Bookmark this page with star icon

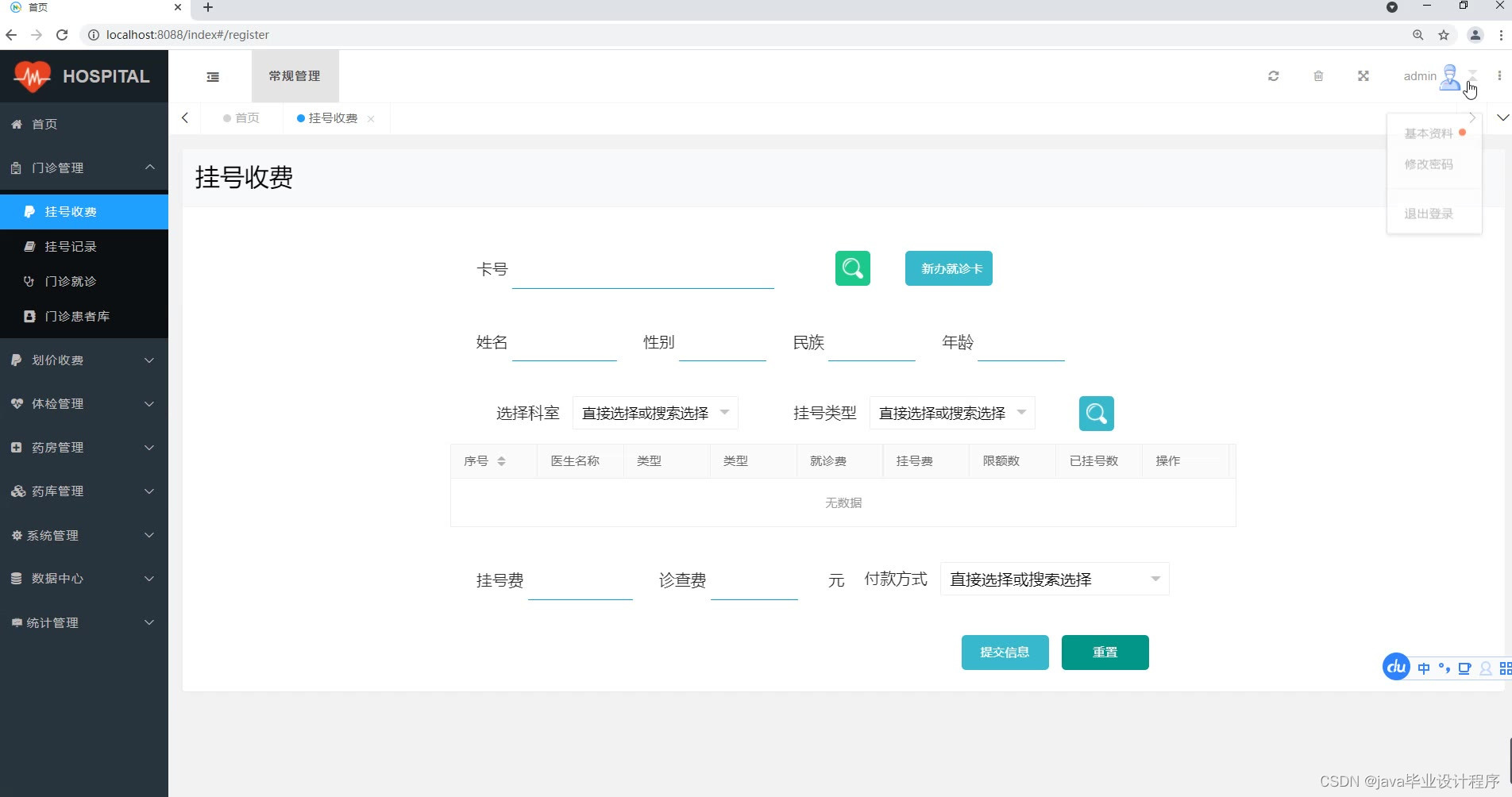click(1444, 35)
